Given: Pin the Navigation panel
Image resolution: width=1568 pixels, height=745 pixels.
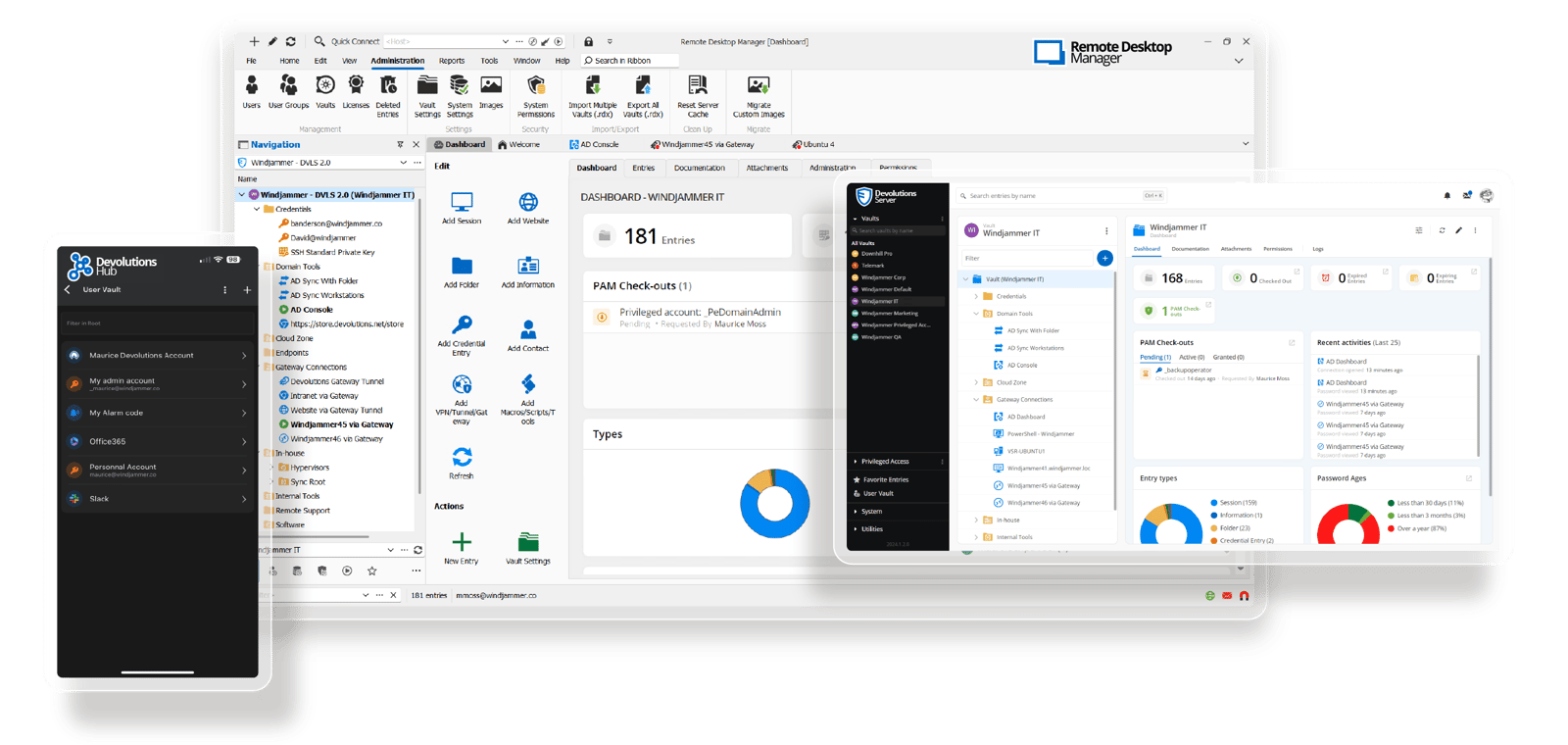Looking at the screenshot, I should [x=400, y=145].
